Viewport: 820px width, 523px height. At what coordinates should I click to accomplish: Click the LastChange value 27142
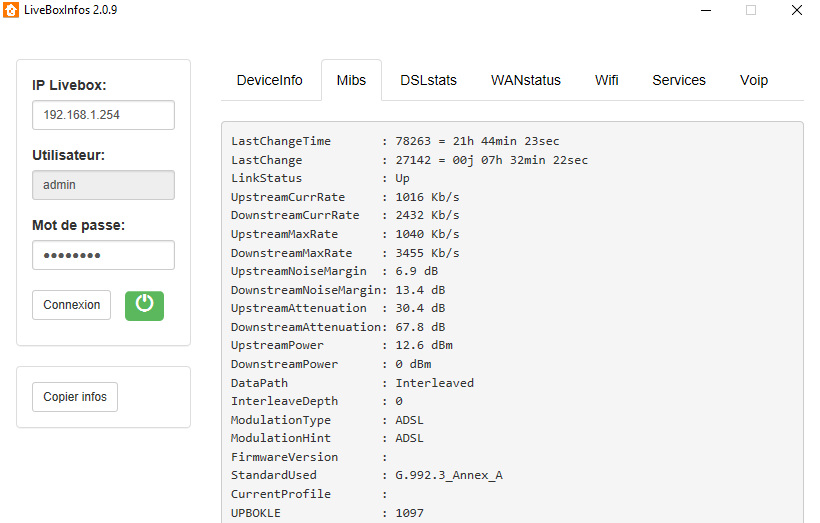413,160
